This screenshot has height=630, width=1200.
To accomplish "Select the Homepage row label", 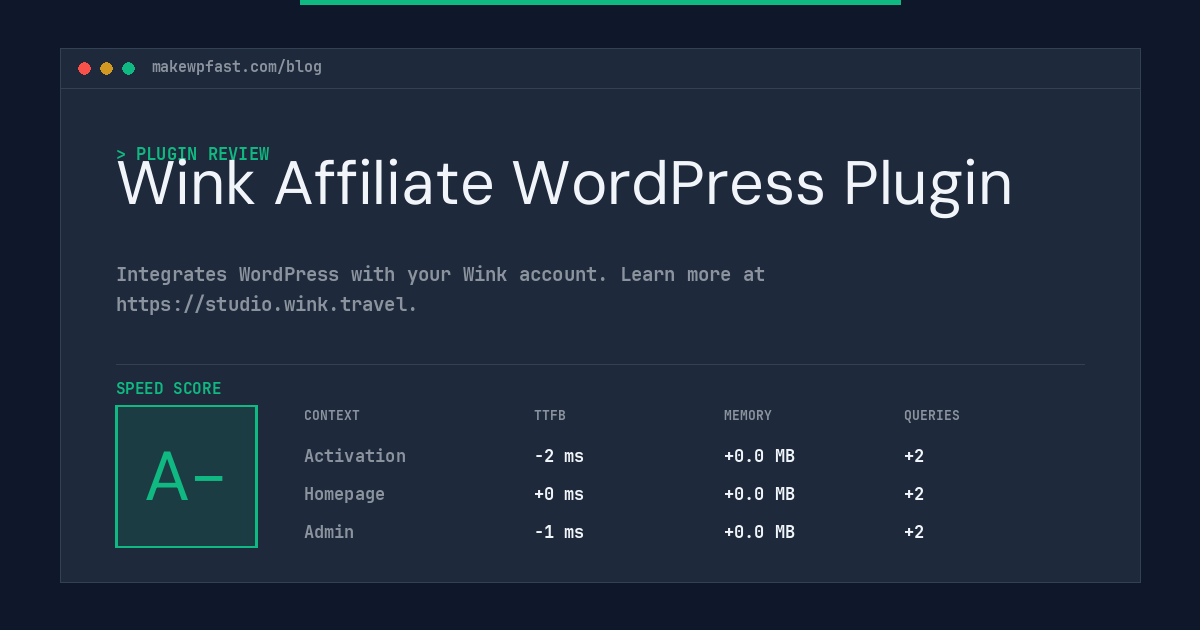I will (x=345, y=494).
